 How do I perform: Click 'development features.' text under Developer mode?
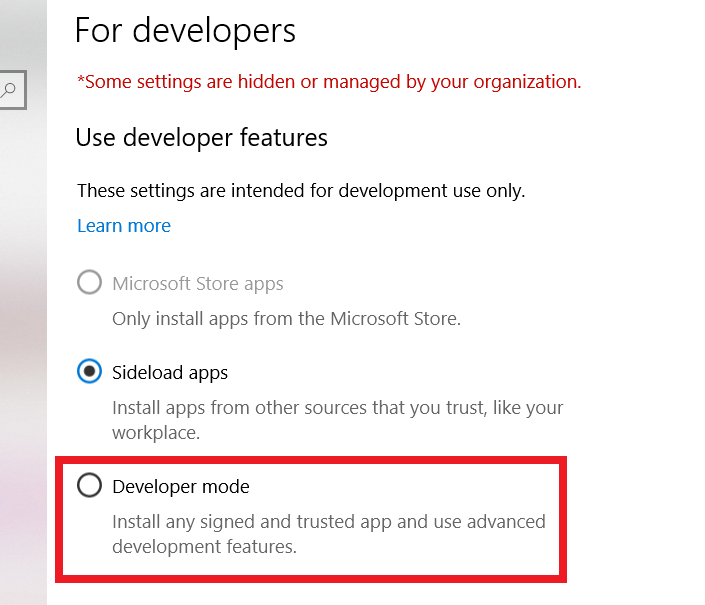point(205,547)
